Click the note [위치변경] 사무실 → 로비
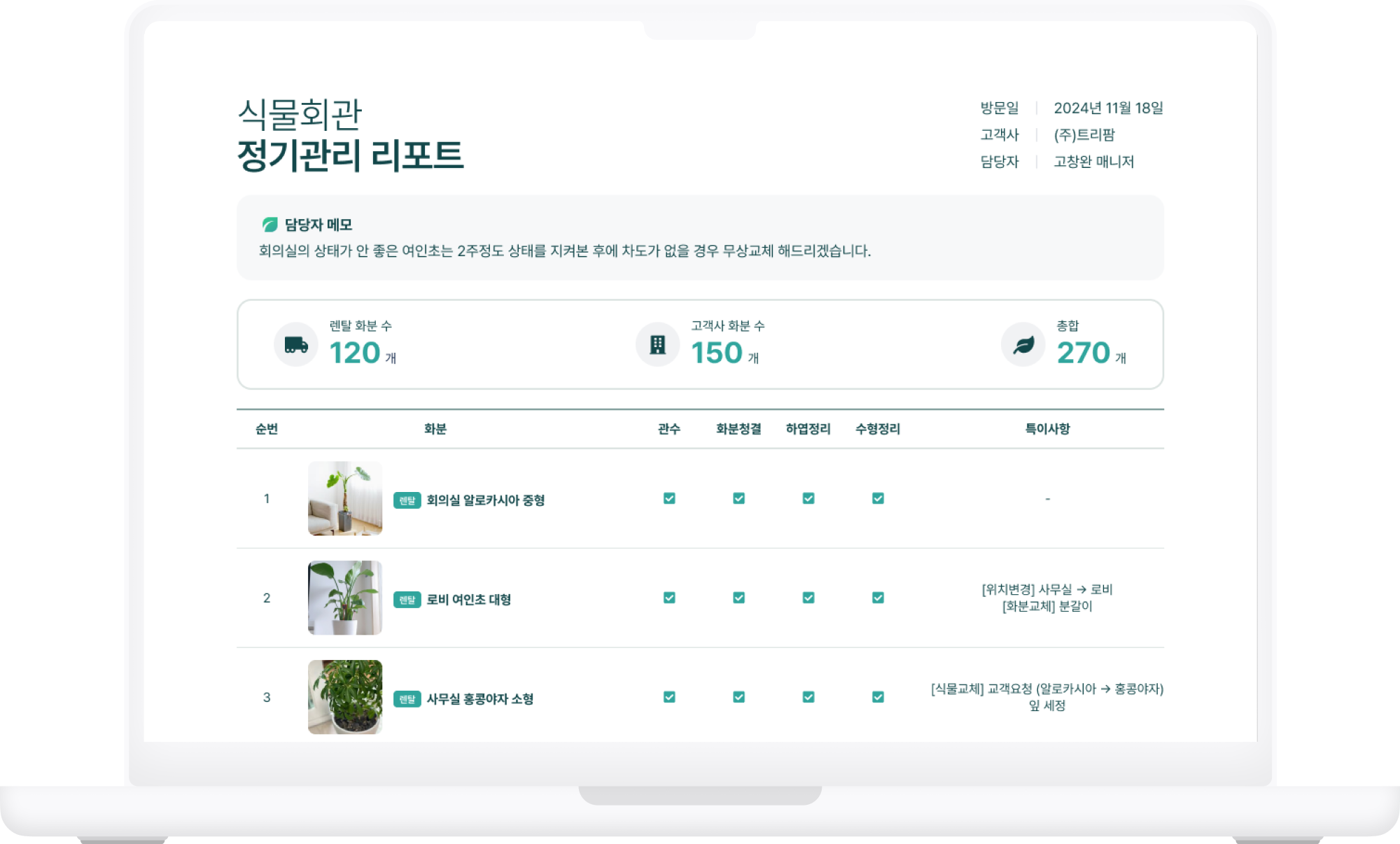Image resolution: width=1400 pixels, height=844 pixels. pyautogui.click(x=1047, y=589)
